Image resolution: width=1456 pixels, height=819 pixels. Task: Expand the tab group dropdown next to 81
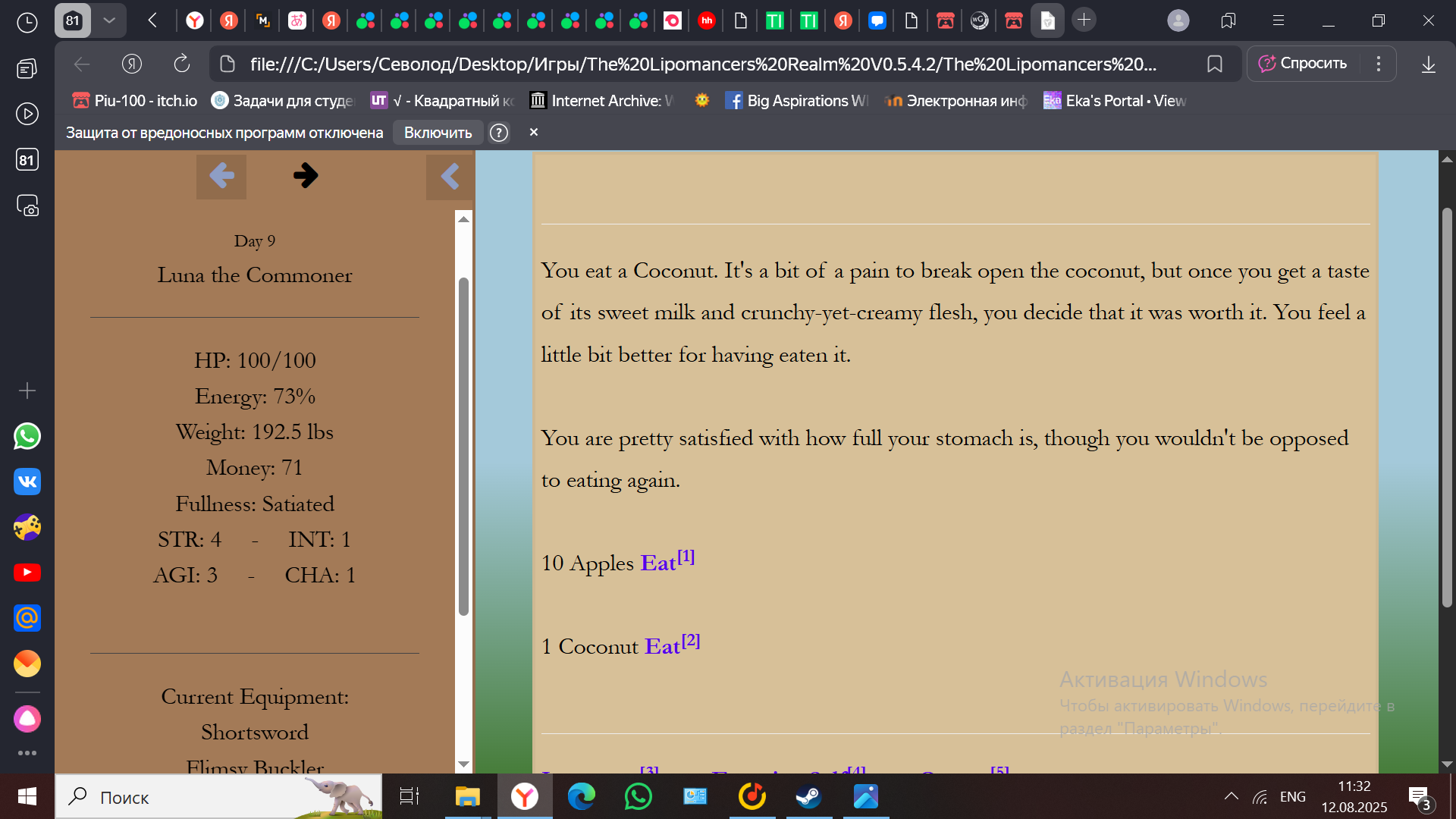point(109,20)
